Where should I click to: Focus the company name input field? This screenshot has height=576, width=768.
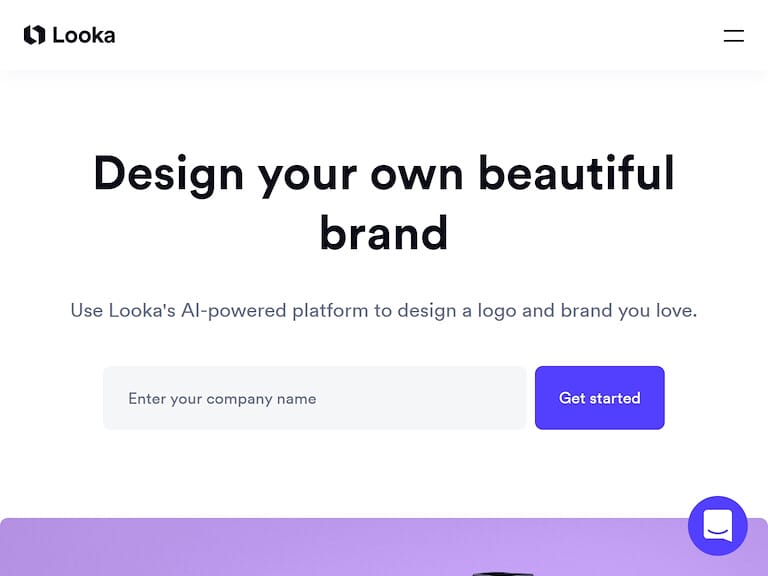[x=314, y=398]
